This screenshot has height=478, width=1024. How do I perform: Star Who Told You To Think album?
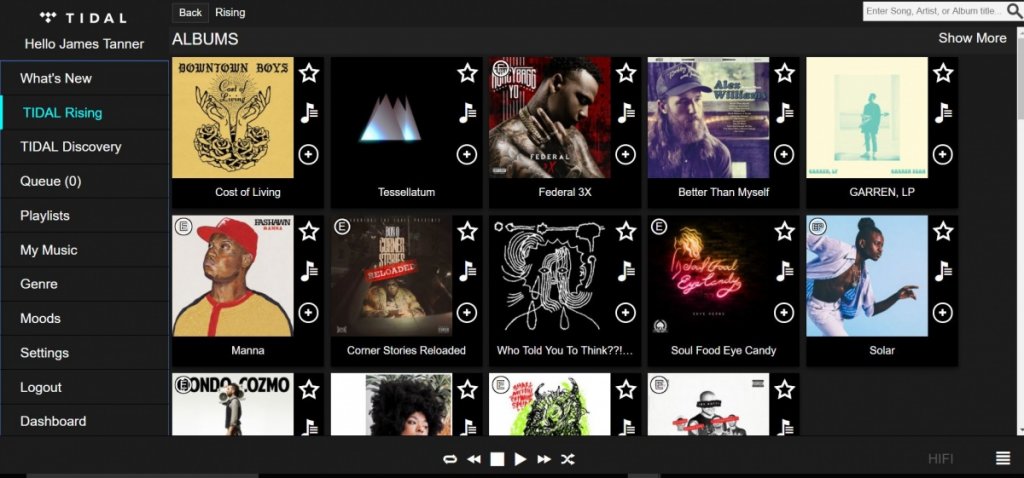point(626,231)
